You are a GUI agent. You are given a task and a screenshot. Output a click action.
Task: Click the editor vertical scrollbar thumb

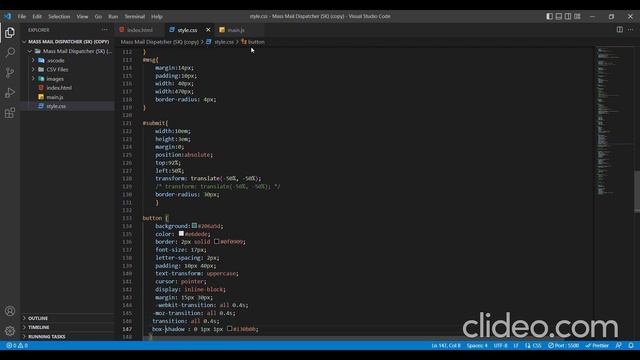[637, 191]
